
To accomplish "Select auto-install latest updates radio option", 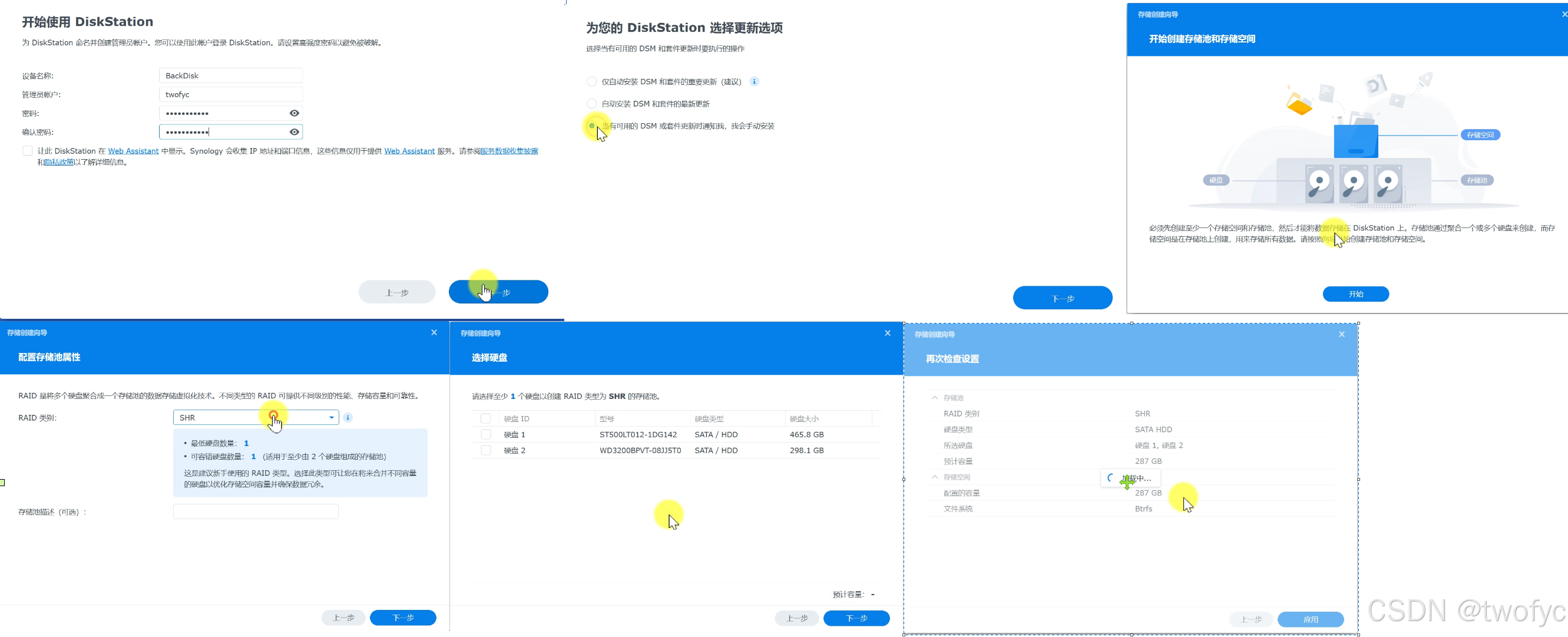I will pyautogui.click(x=591, y=104).
